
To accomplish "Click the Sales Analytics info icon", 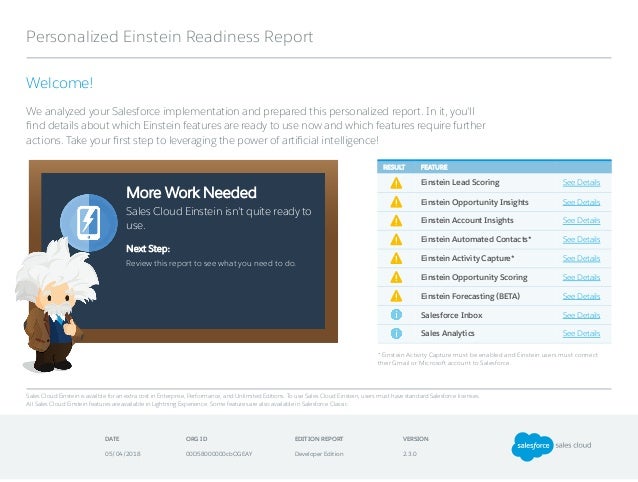I will [x=396, y=334].
